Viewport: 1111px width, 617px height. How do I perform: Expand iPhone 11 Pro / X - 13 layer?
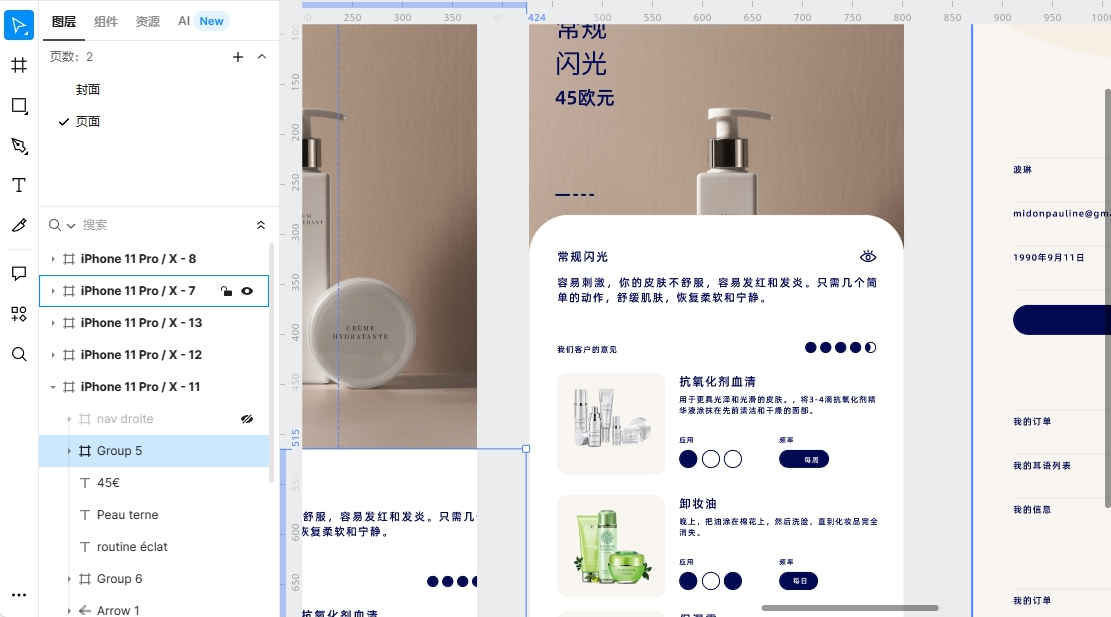click(52, 323)
